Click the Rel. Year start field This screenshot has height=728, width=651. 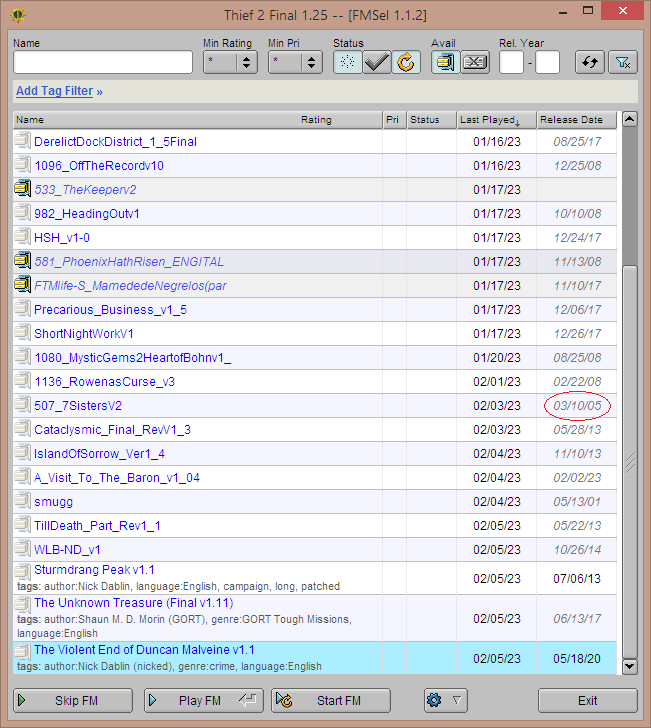[x=511, y=62]
